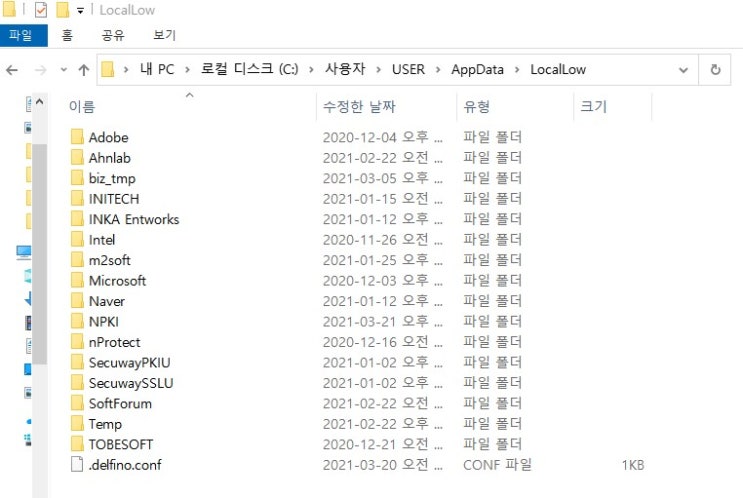743x498 pixels.
Task: Click the .delfino.conf file name
Action: (x=125, y=465)
